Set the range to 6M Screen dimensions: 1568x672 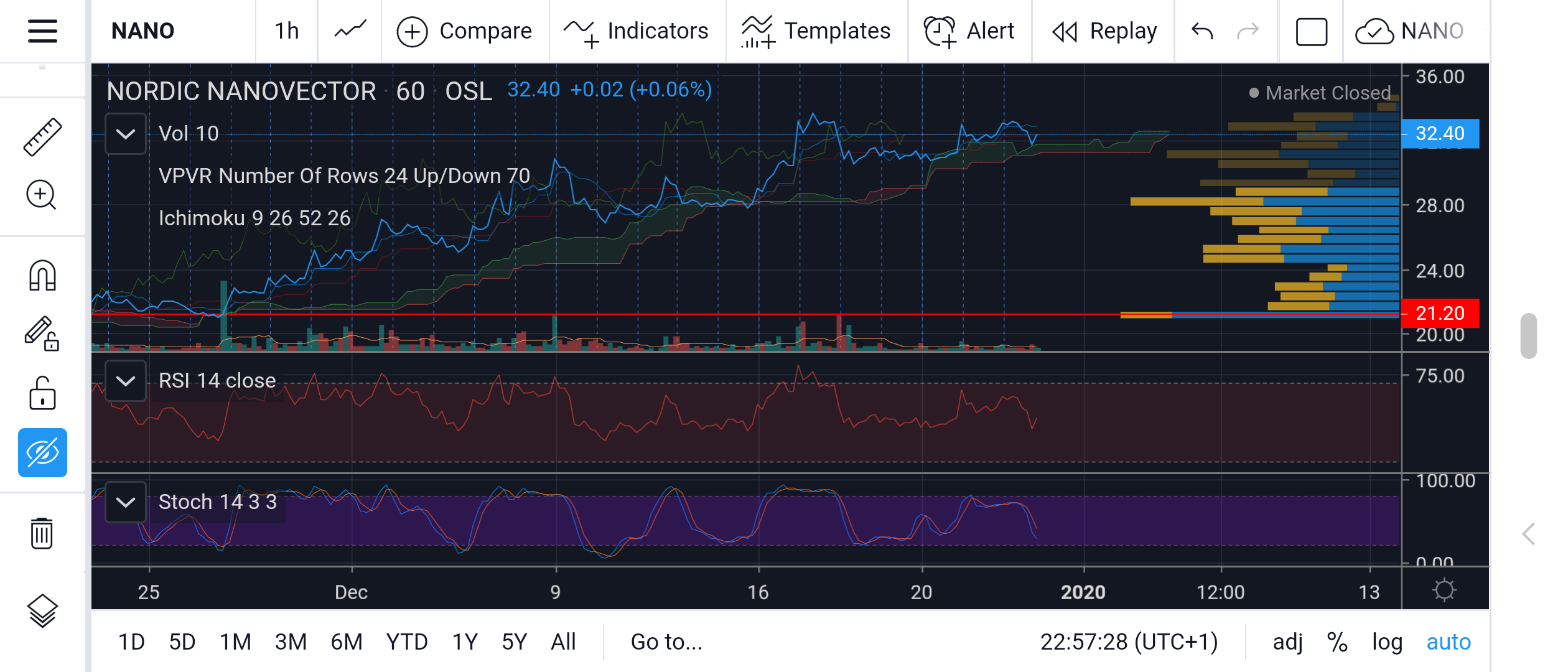tap(347, 642)
